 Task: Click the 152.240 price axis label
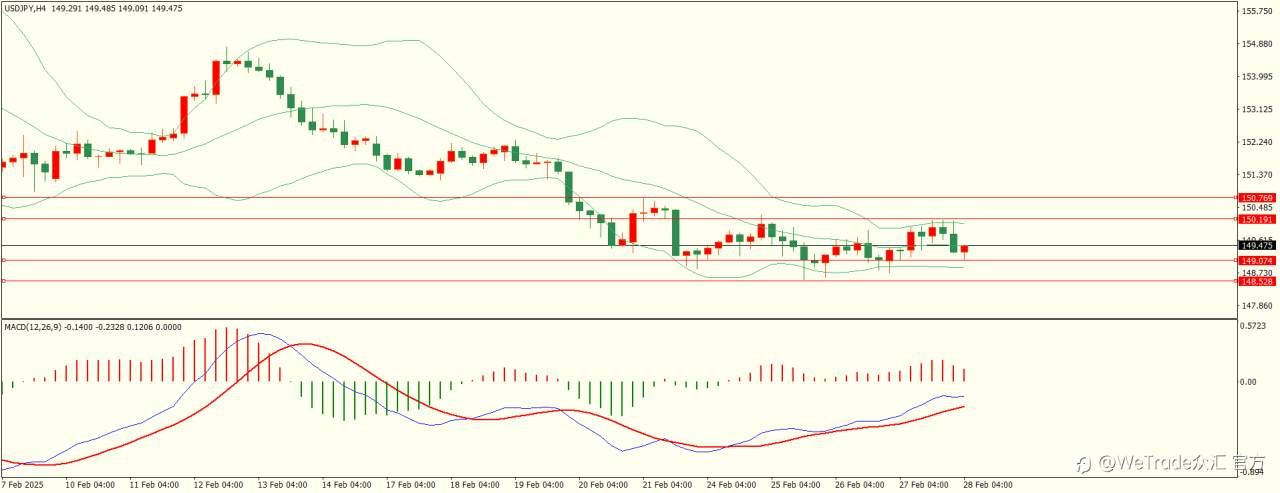coord(1256,142)
